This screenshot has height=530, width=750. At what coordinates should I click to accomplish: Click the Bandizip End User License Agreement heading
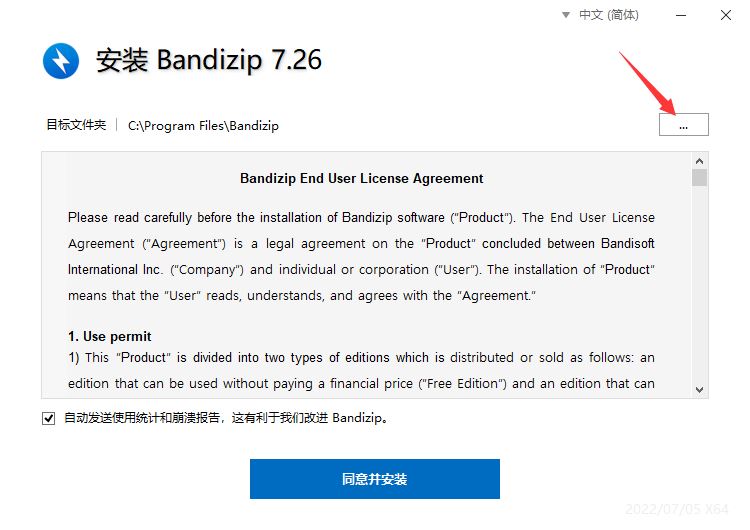coord(362,178)
